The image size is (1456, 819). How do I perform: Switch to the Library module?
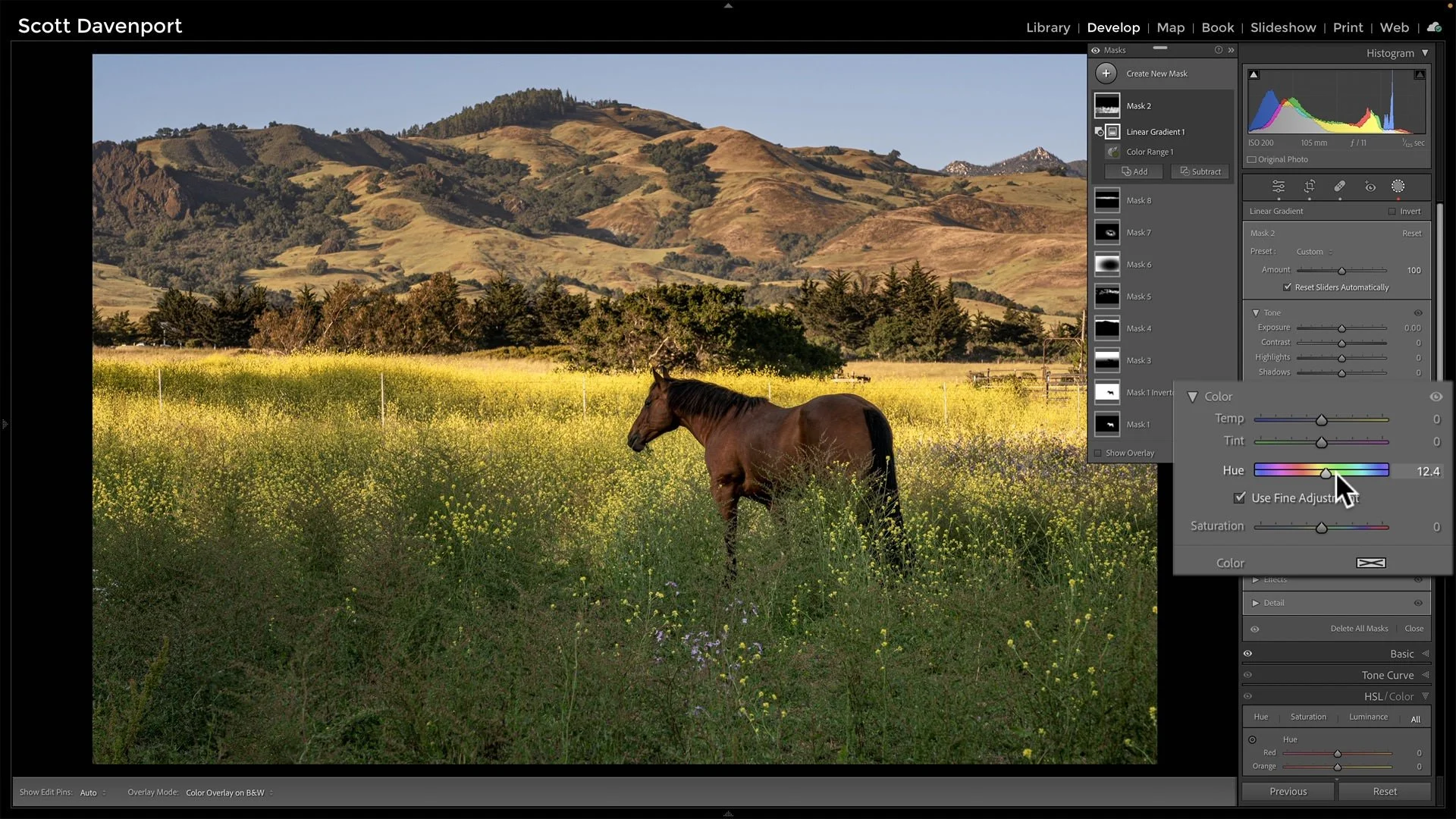click(1048, 27)
